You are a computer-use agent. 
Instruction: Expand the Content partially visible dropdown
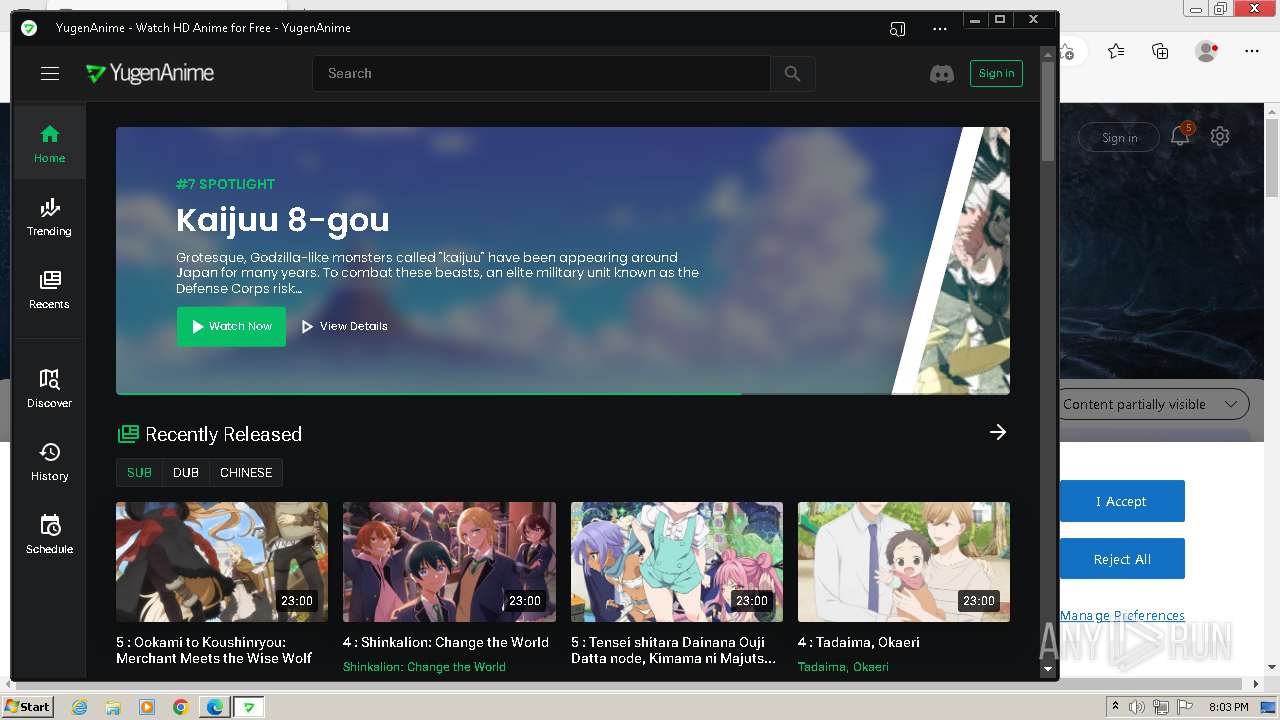pyautogui.click(x=1153, y=404)
